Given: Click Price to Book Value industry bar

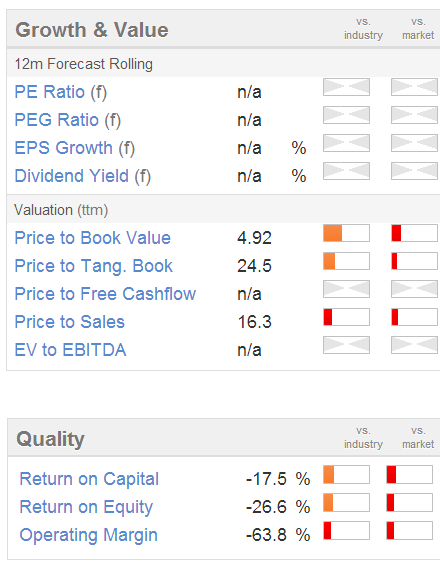Looking at the screenshot, I should pos(346,233).
